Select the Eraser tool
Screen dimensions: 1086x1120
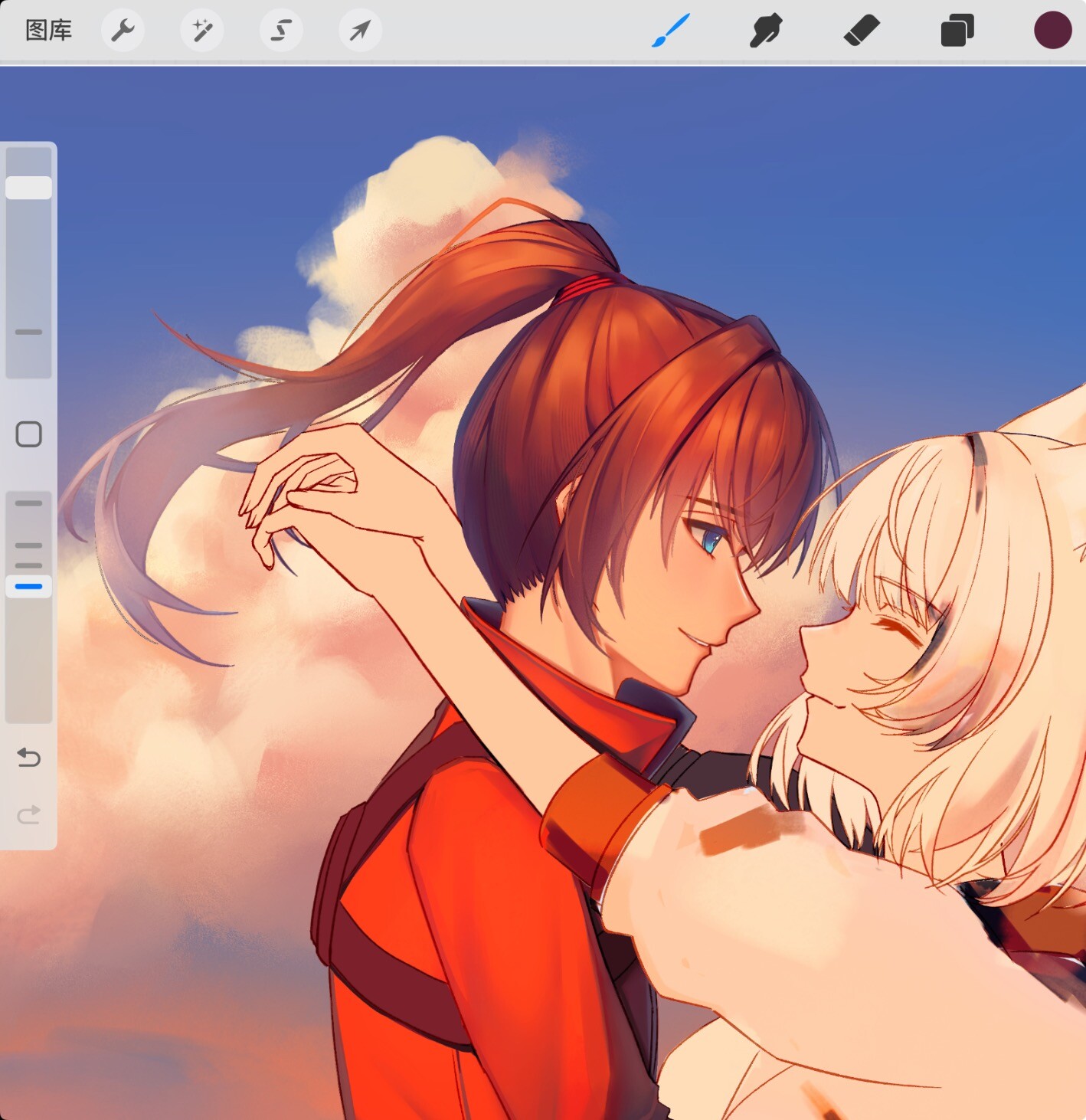pos(862,31)
